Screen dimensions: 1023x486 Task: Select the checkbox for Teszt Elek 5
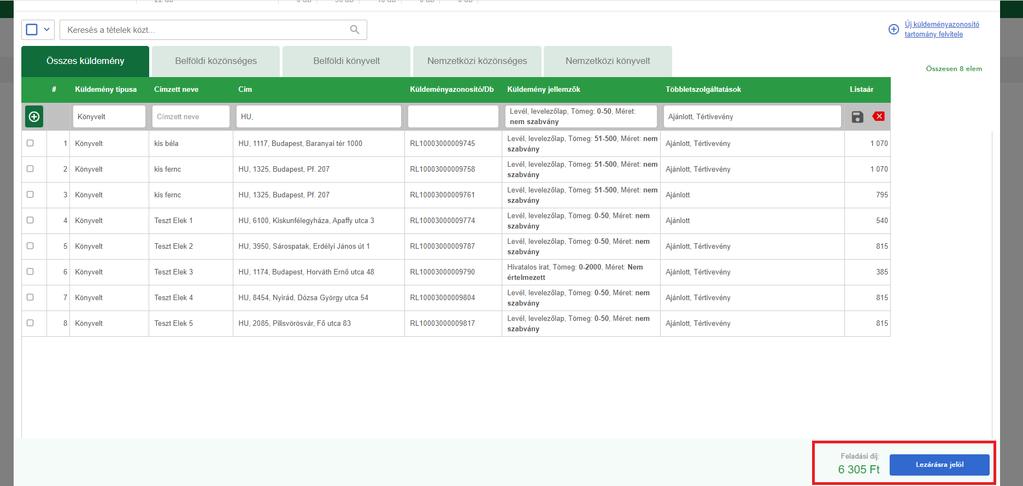(x=30, y=323)
